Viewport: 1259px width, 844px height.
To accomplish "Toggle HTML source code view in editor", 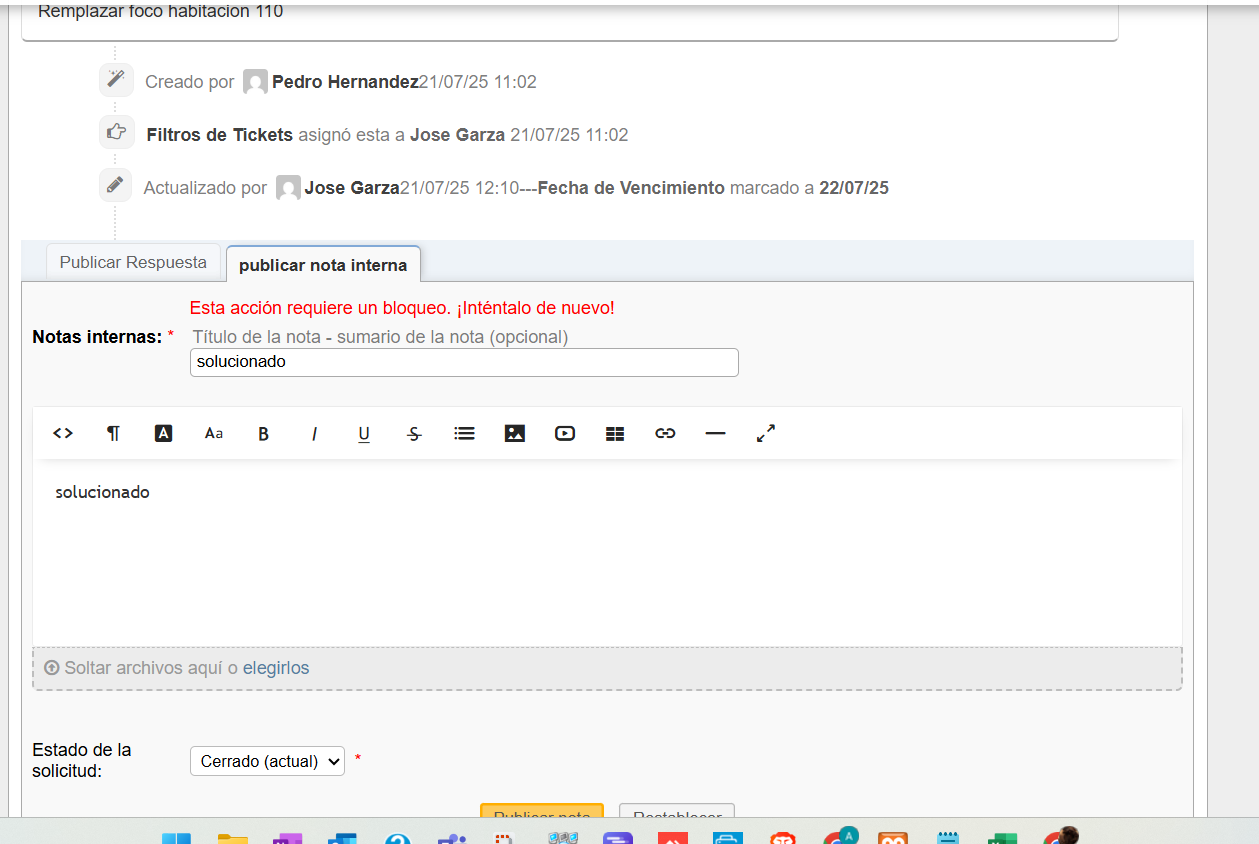I will (x=63, y=433).
